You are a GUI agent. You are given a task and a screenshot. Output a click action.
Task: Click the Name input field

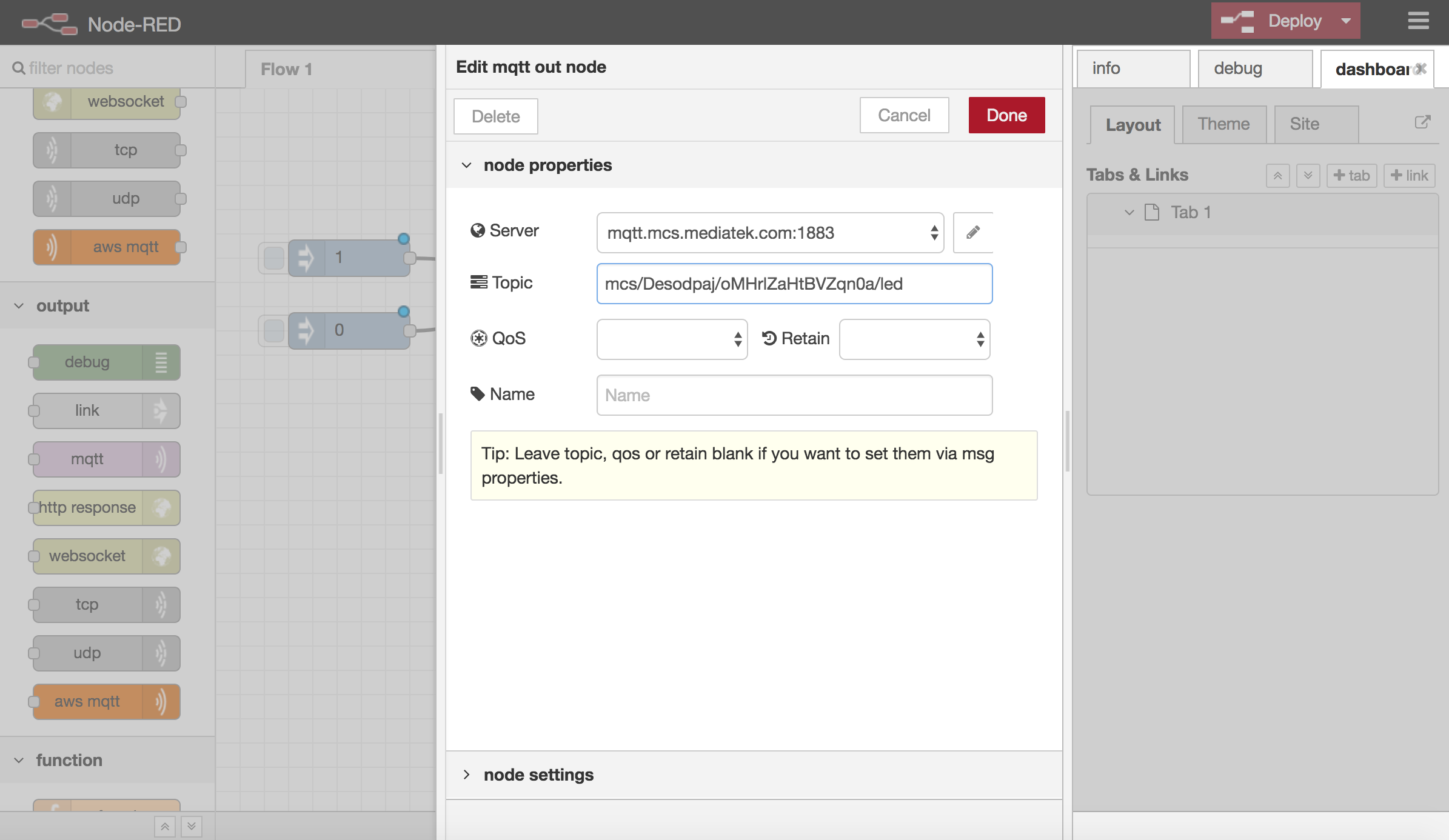pyautogui.click(x=794, y=395)
